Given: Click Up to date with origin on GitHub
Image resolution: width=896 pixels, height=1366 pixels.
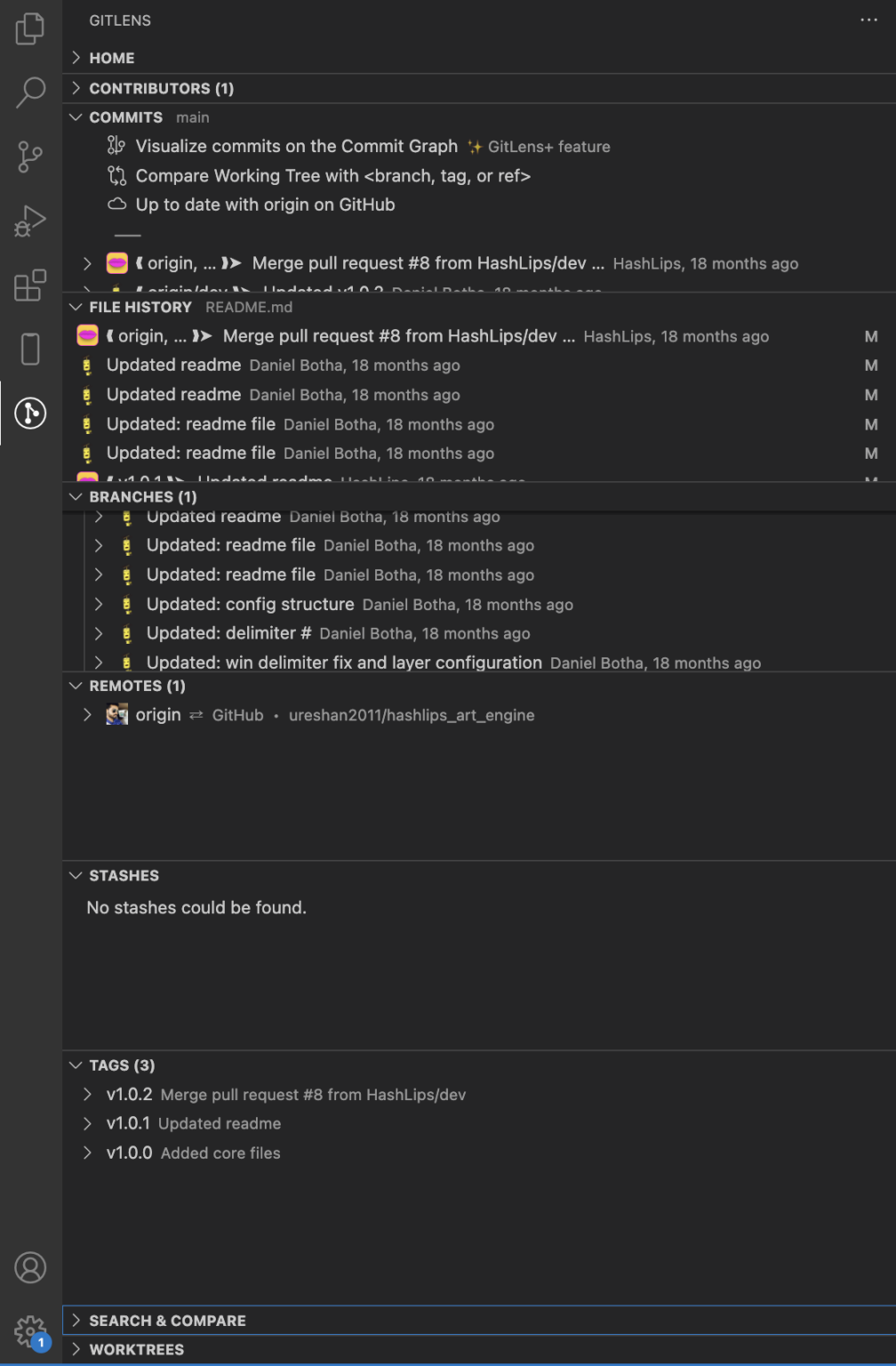Looking at the screenshot, I should (265, 205).
